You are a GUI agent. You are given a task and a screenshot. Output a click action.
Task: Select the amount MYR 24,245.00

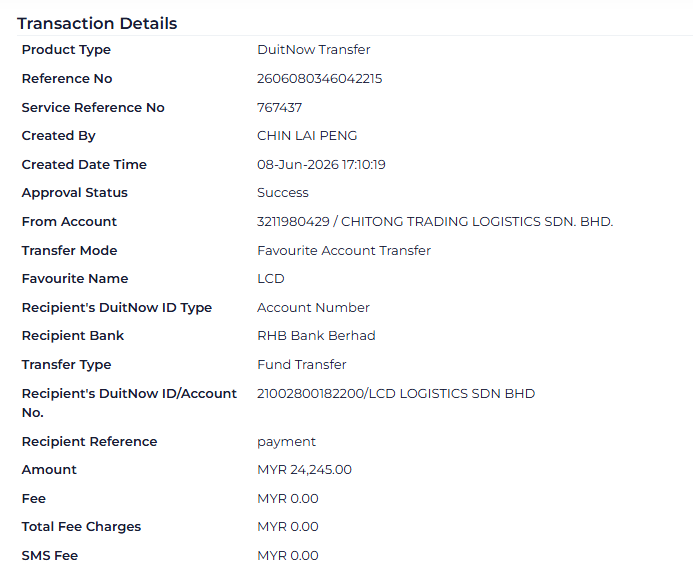[x=305, y=469]
